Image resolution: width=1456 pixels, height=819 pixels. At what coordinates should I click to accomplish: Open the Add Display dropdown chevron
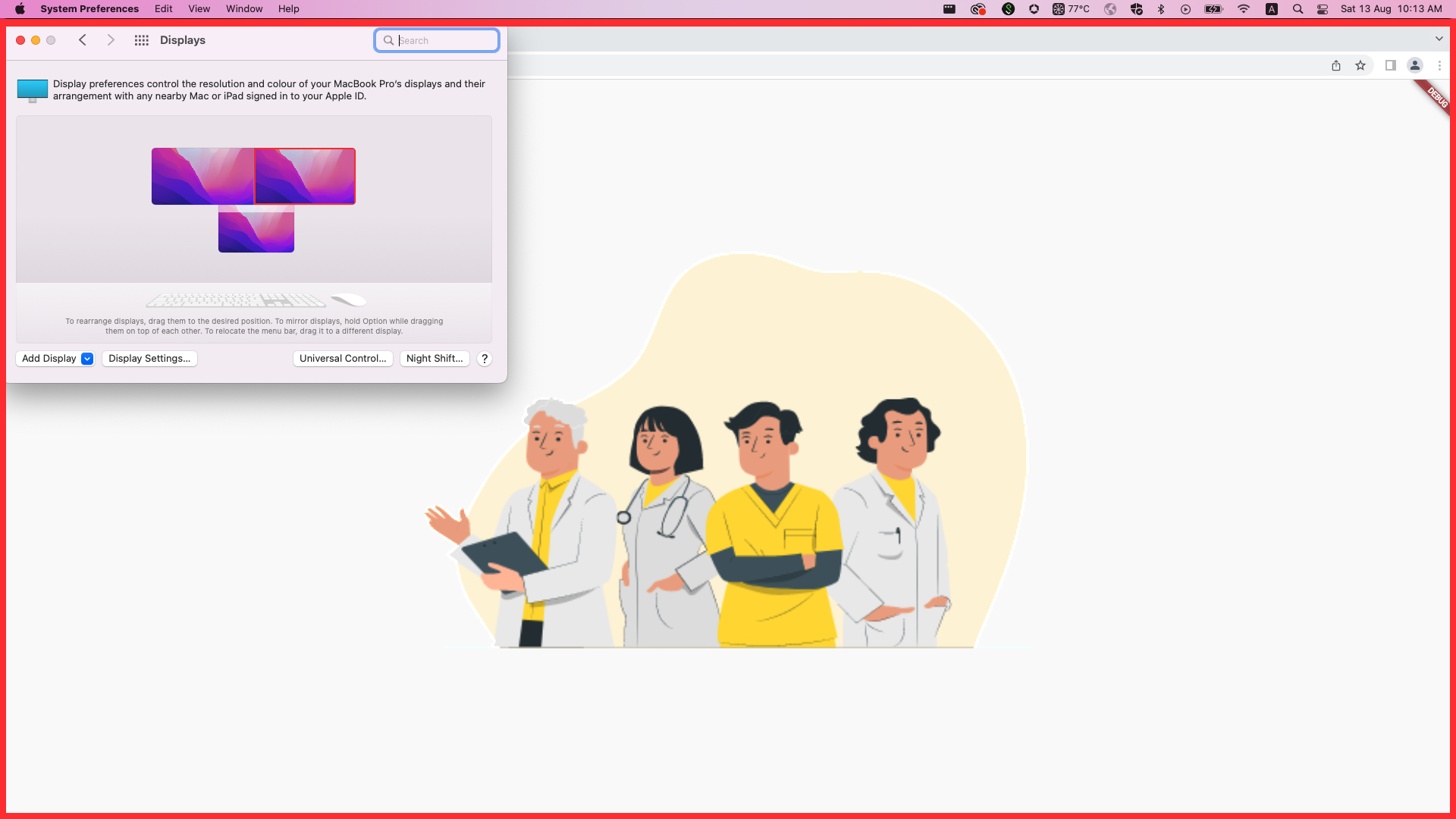(87, 359)
